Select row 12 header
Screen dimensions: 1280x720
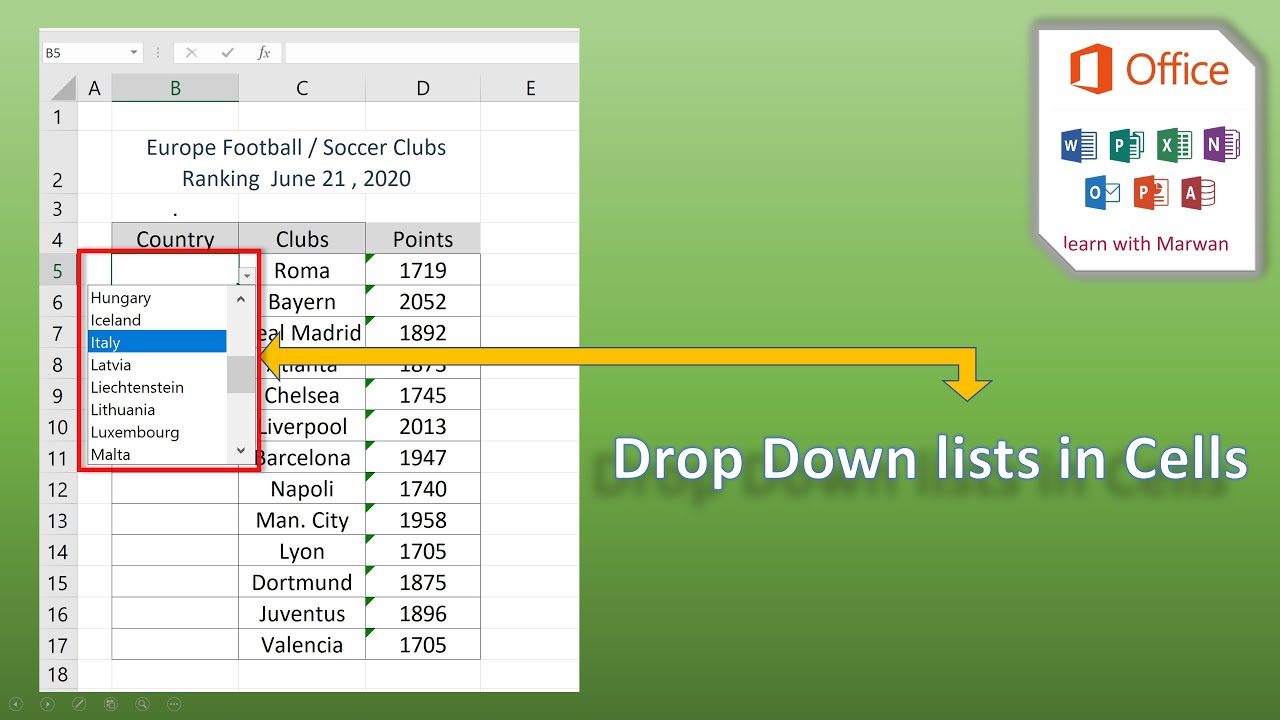tap(58, 489)
